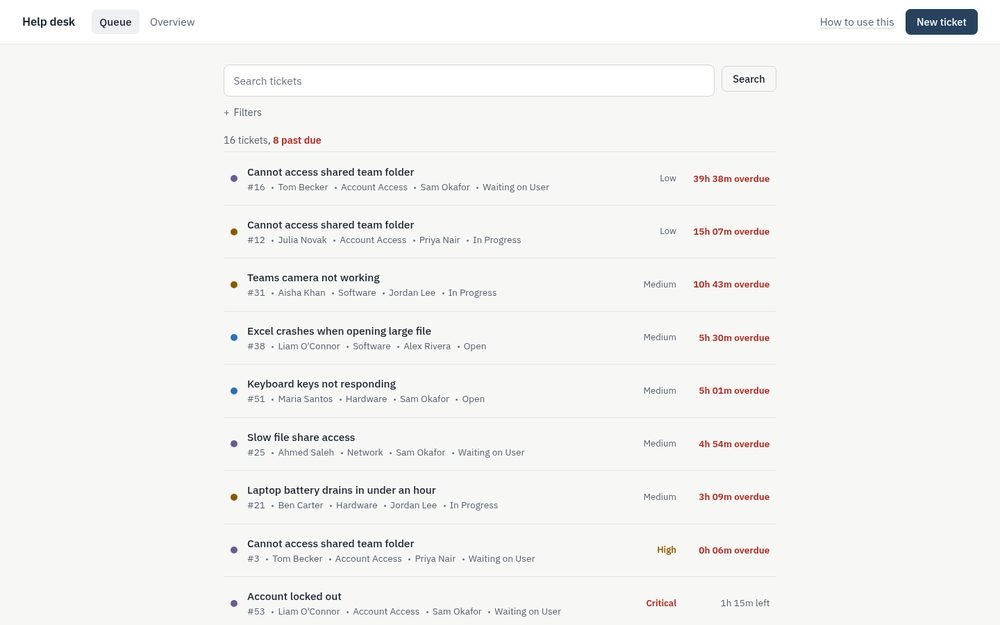Viewport: 1000px width, 625px height.
Task: Click 5h 01m overdue on ticket #51
Action: [733, 390]
